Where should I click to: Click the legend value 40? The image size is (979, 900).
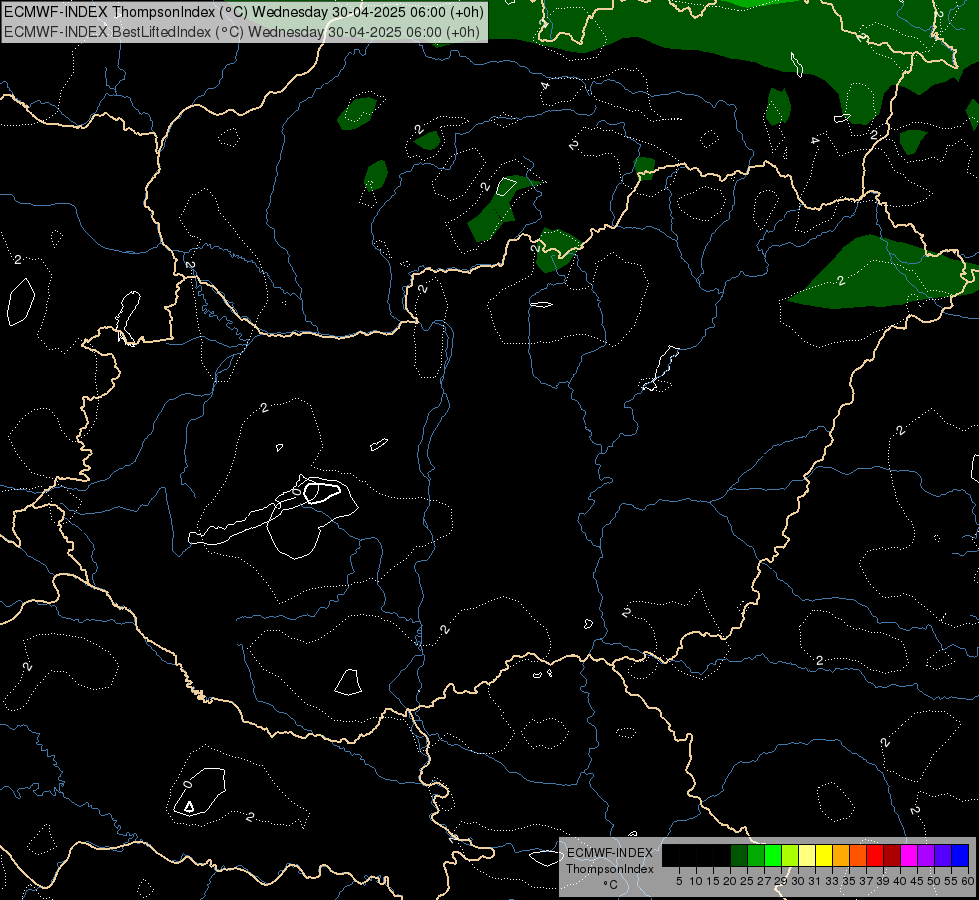click(900, 881)
